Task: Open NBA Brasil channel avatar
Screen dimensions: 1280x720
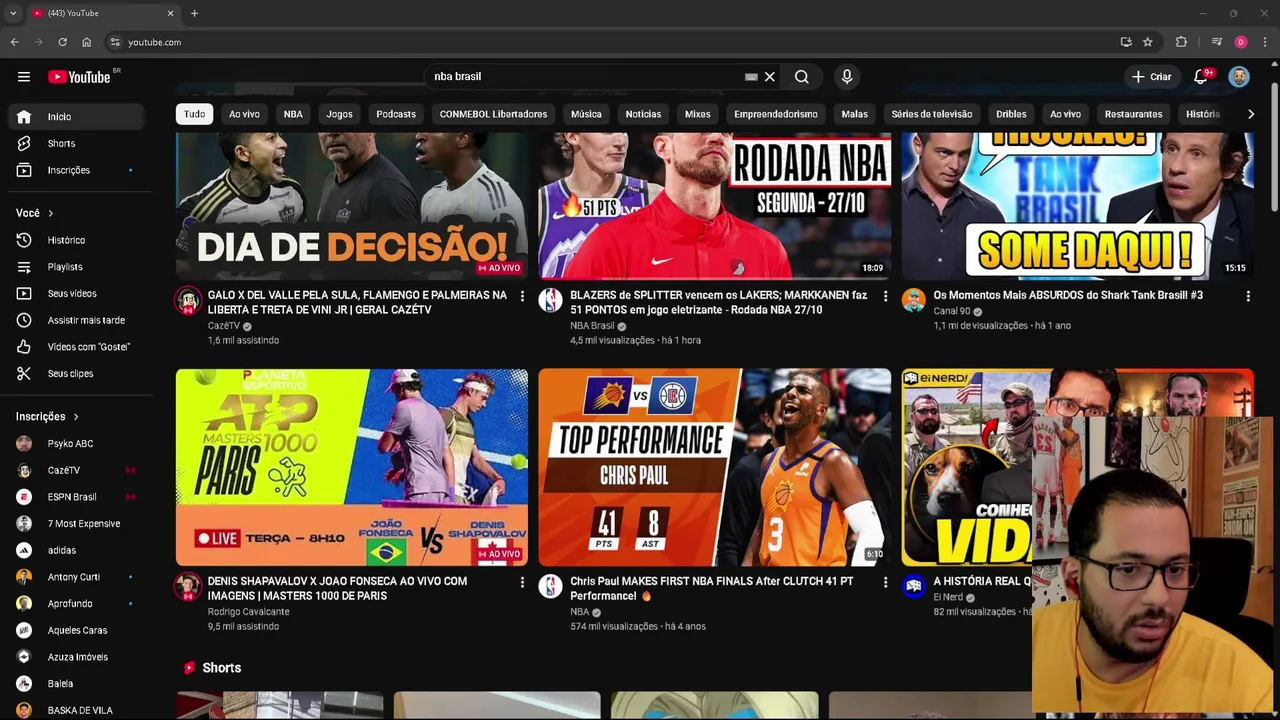Action: [x=551, y=300]
